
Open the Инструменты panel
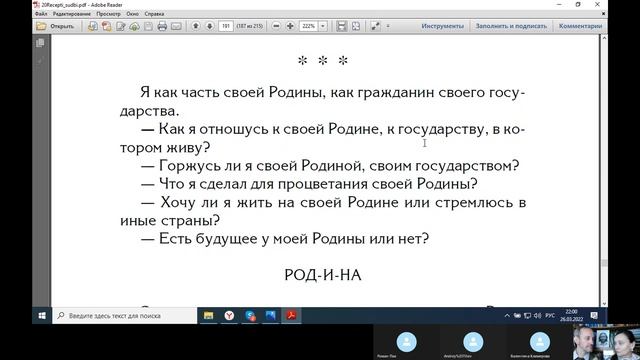[x=442, y=26]
